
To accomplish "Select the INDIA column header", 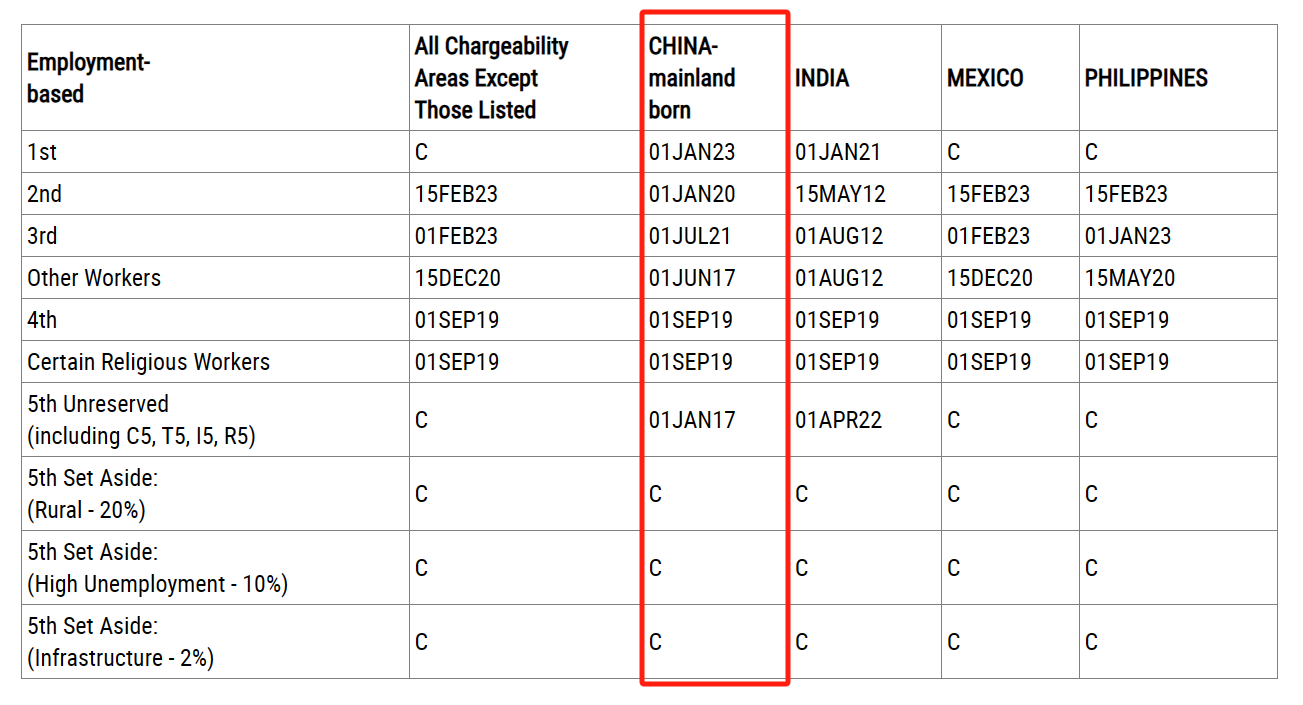I will point(822,78).
